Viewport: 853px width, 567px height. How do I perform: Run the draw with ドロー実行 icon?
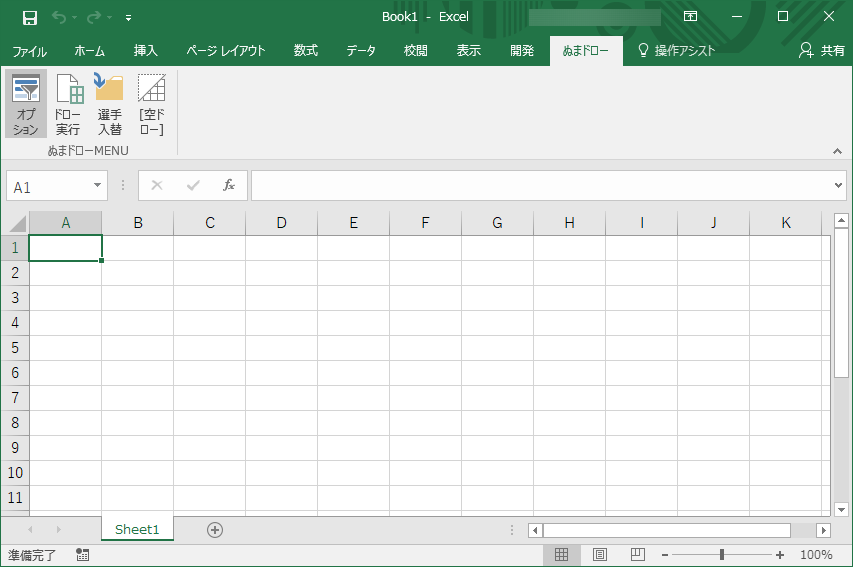68,104
